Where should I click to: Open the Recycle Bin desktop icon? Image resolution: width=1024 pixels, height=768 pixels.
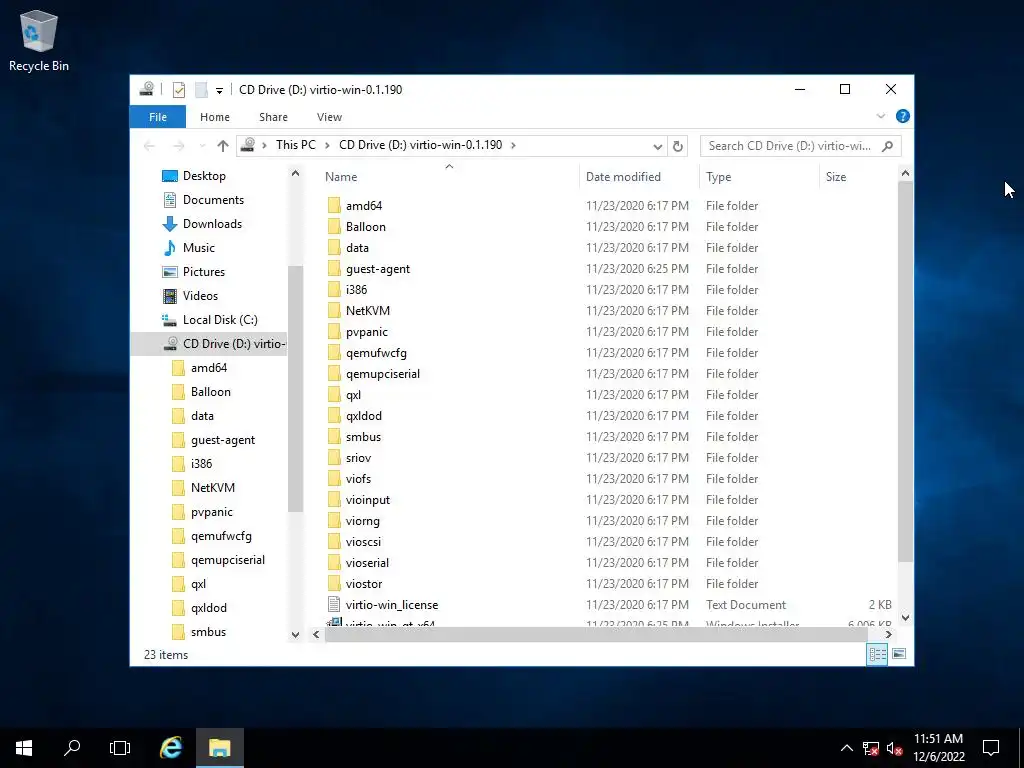39,40
